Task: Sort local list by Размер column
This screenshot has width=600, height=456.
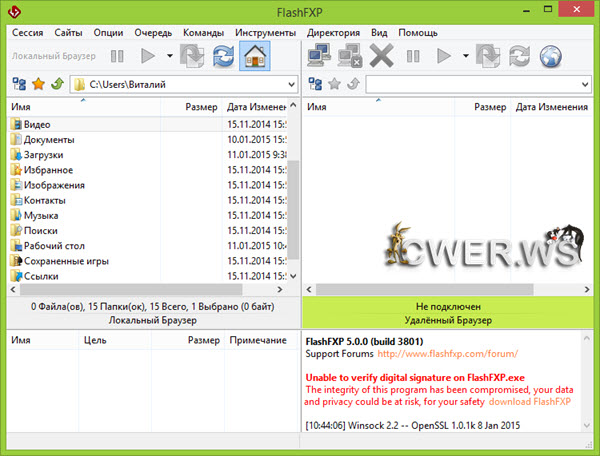Action: (x=201, y=106)
